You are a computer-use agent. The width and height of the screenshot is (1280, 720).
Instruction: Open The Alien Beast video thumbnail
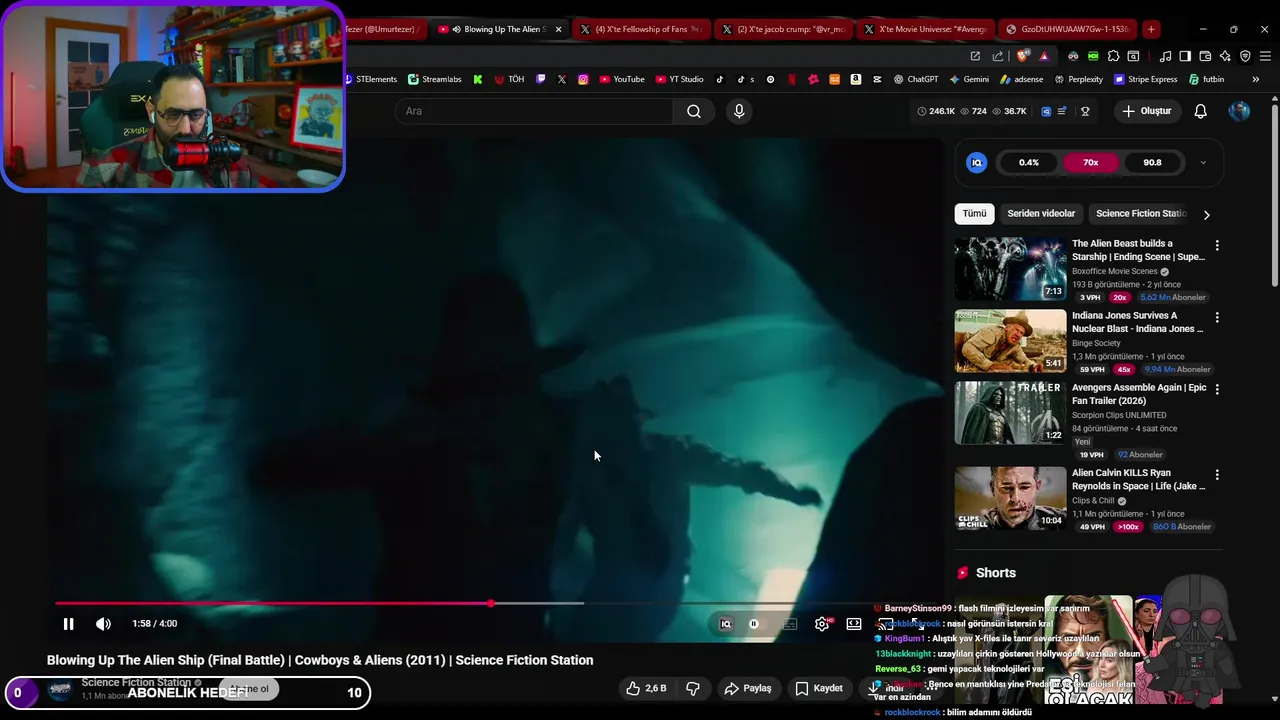click(1010, 269)
